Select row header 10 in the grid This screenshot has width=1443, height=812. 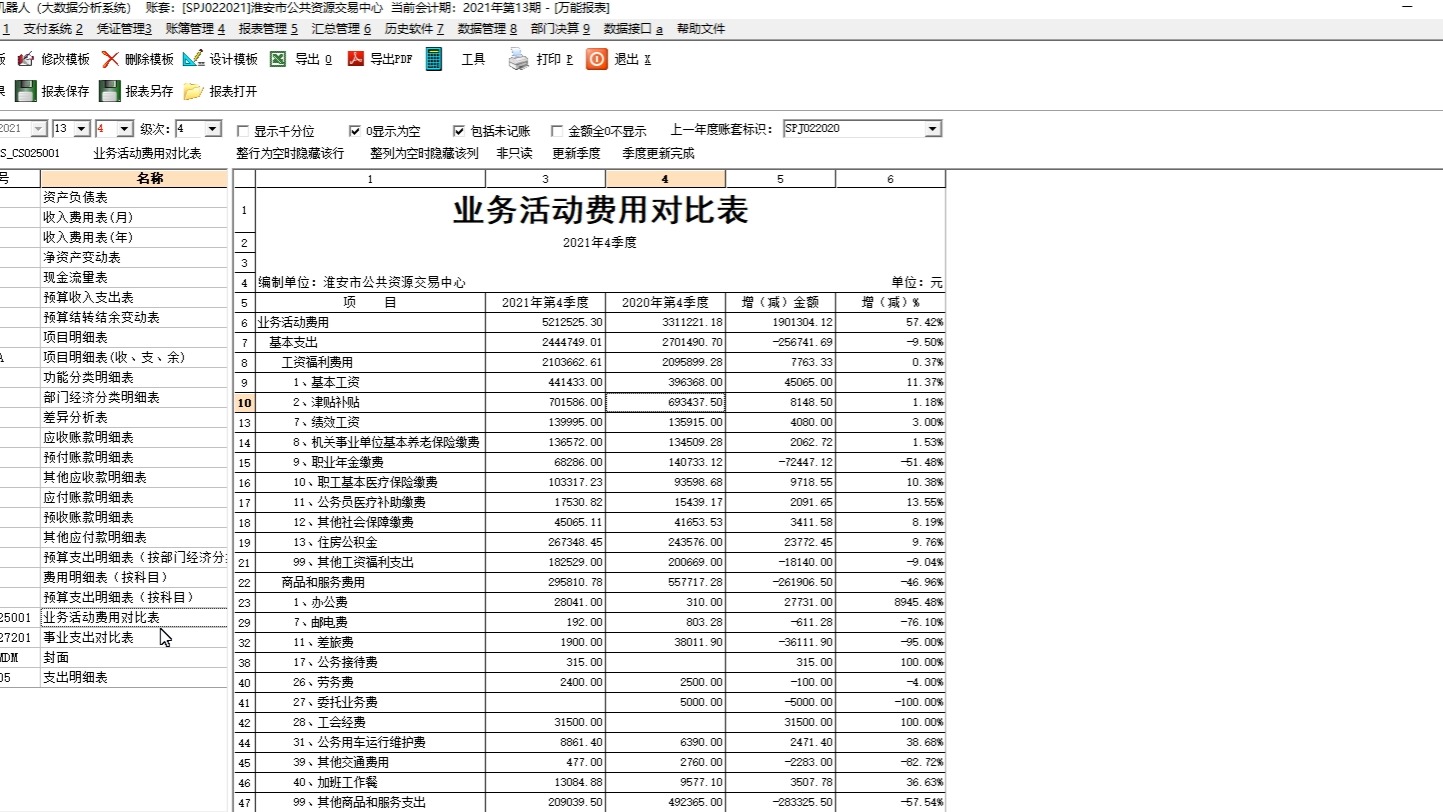pos(245,402)
